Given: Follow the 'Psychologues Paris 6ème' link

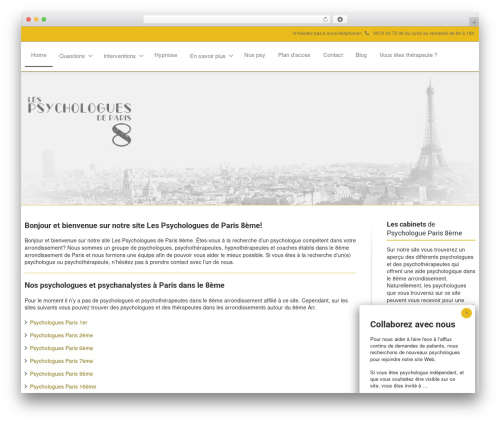Looking at the screenshot, I should tap(61, 348).
